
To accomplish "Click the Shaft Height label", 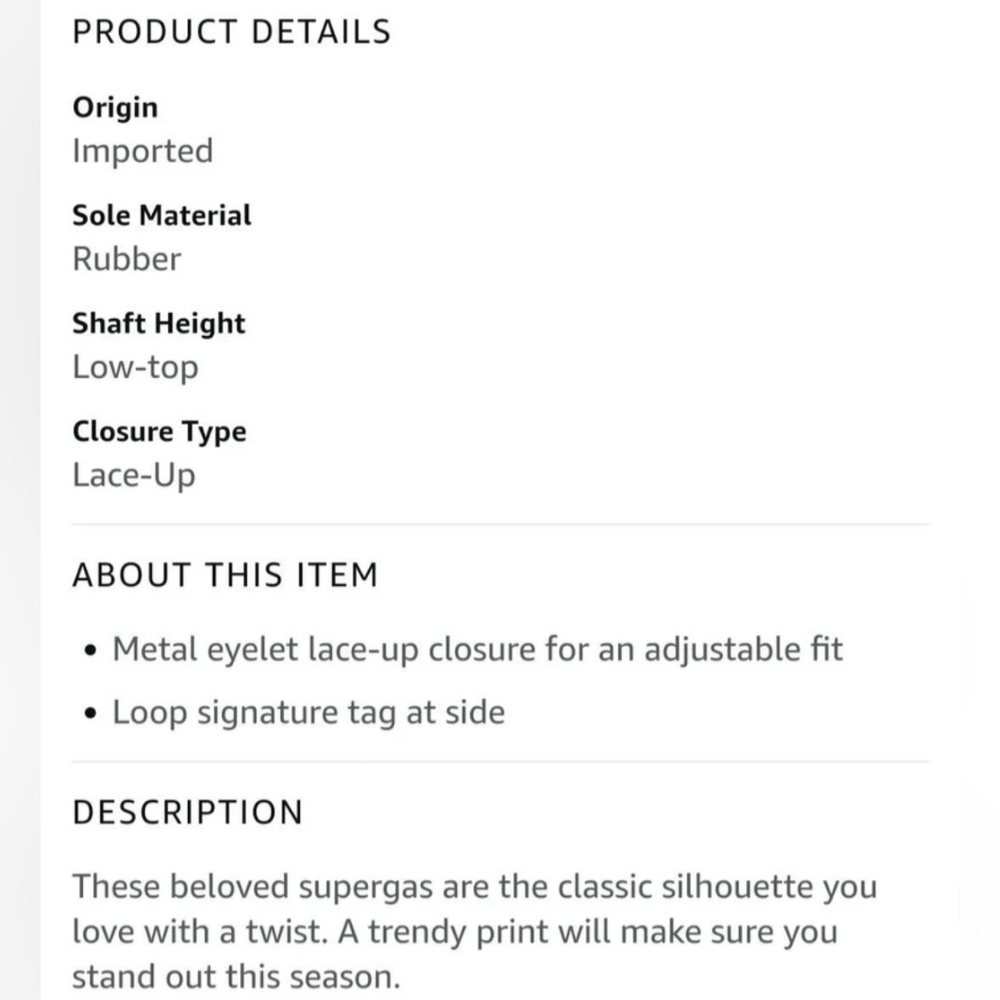I will click(x=159, y=323).
